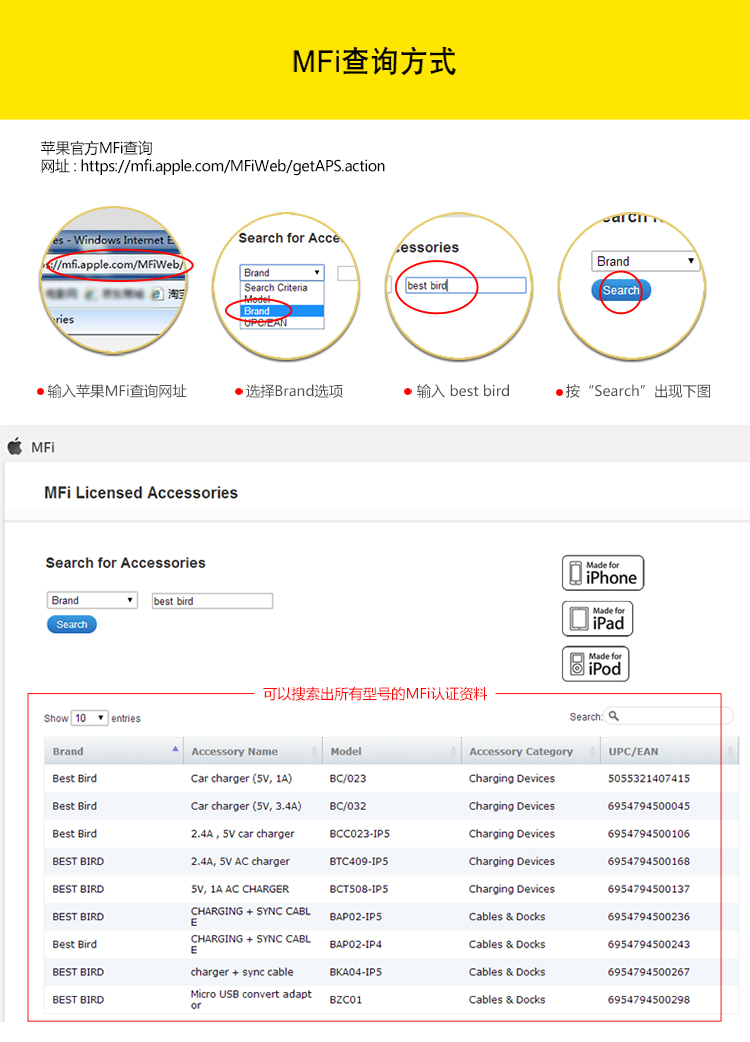
Task: Expand the Show 10 entries dropdown
Action: (90, 718)
